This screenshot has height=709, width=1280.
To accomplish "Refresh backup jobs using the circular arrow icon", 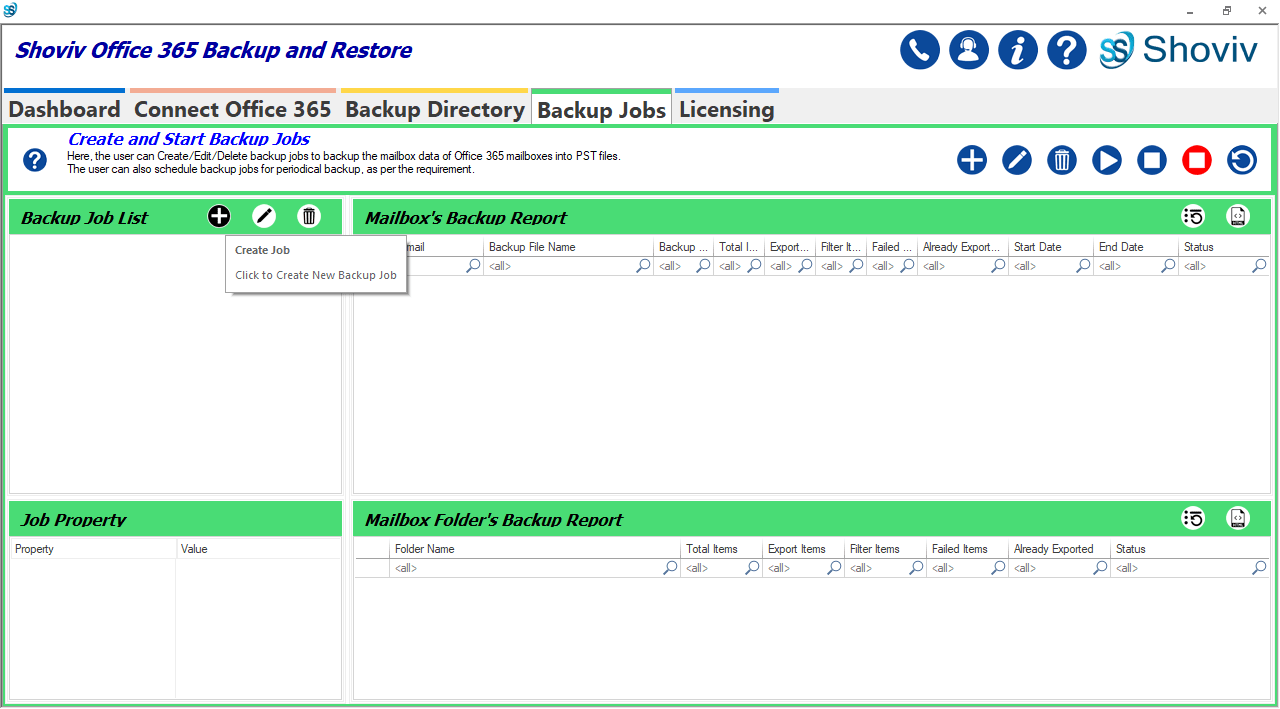I will [1241, 160].
